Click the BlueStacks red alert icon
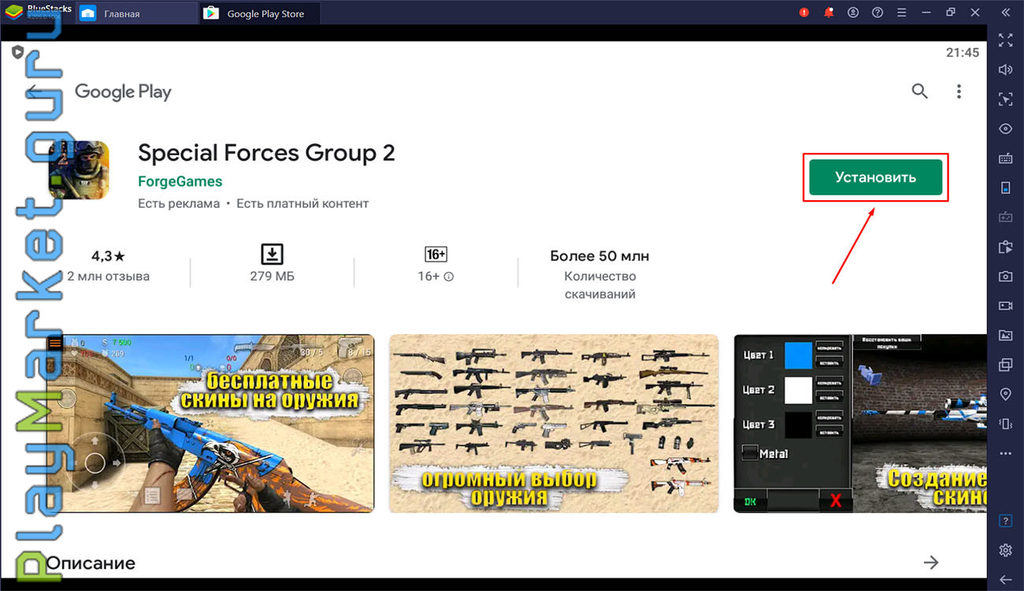This screenshot has width=1024, height=591. pyautogui.click(x=804, y=12)
